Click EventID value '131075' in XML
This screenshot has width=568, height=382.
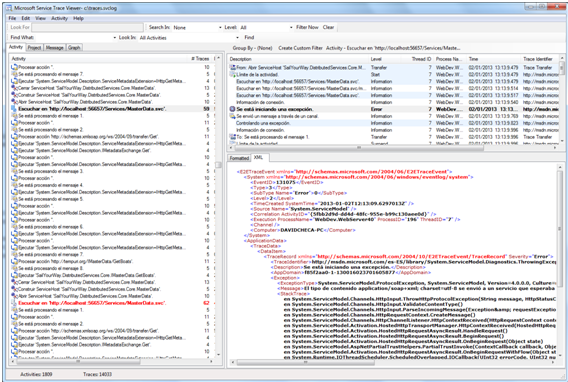click(x=285, y=182)
